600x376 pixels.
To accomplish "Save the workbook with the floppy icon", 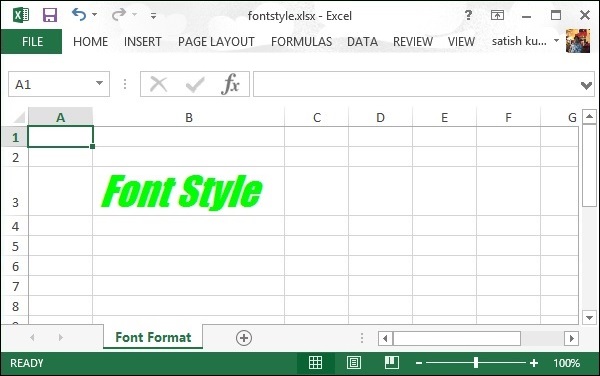I will click(x=50, y=15).
